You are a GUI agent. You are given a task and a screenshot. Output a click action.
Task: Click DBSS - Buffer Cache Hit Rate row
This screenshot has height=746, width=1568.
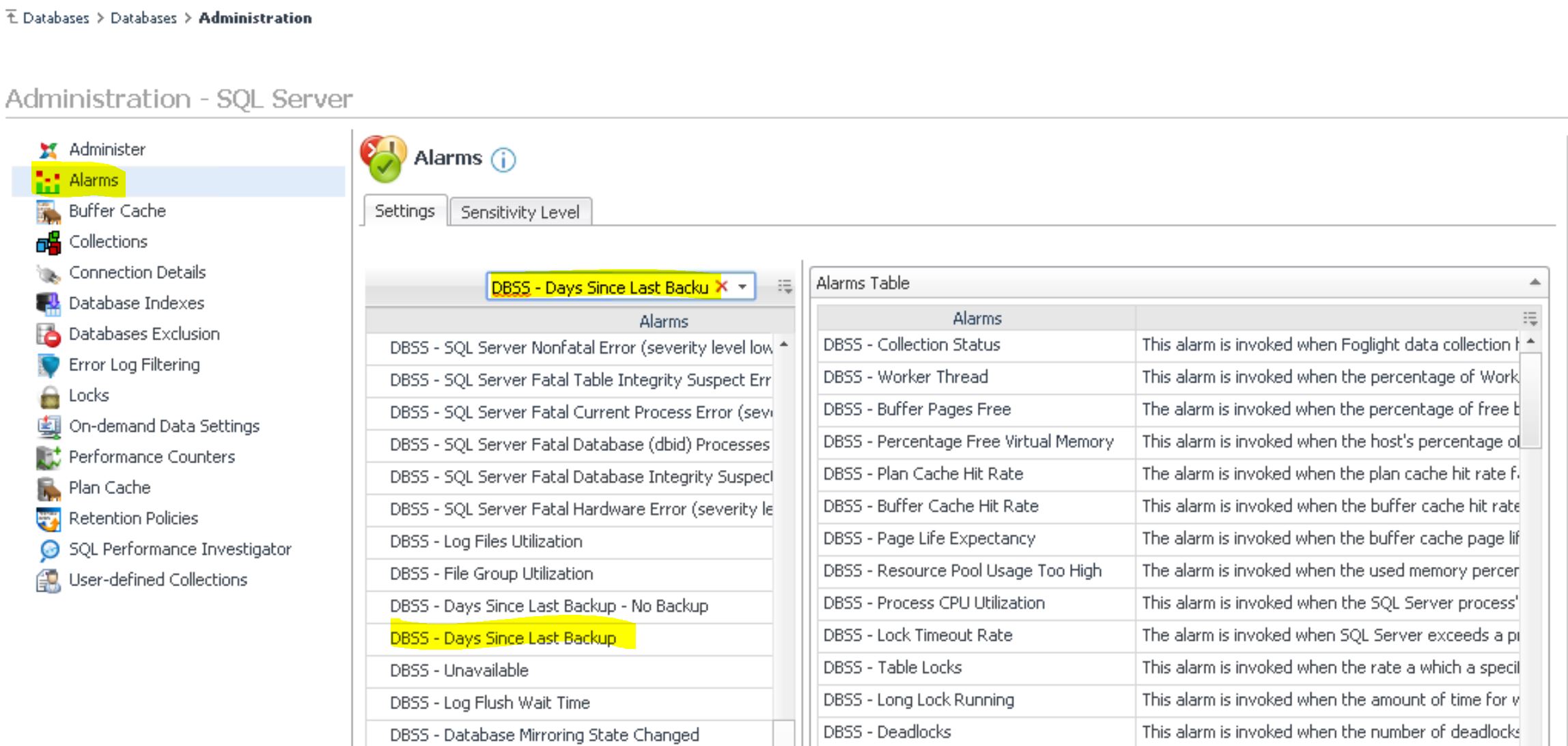1168,506
